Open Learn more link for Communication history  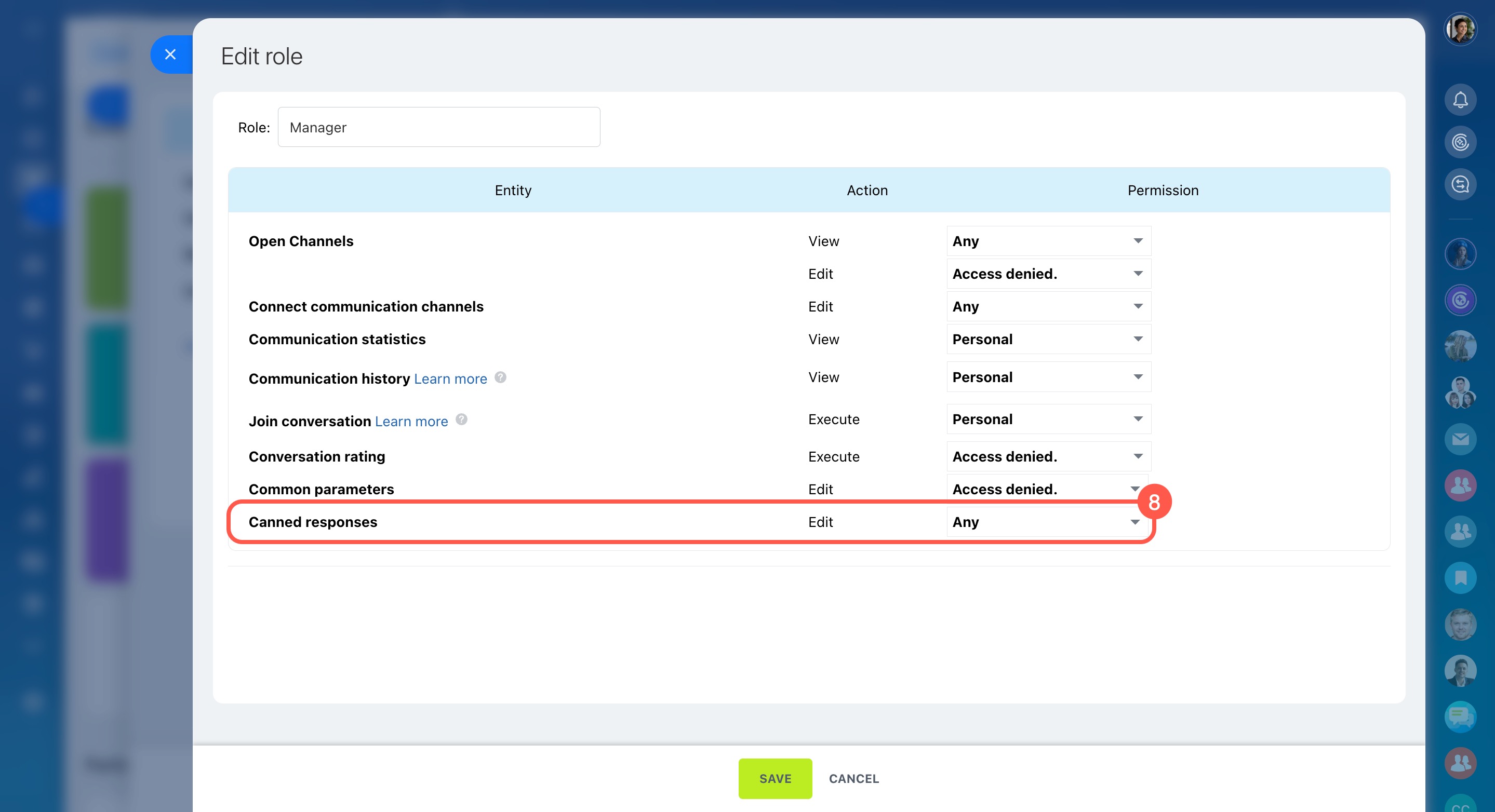click(450, 378)
